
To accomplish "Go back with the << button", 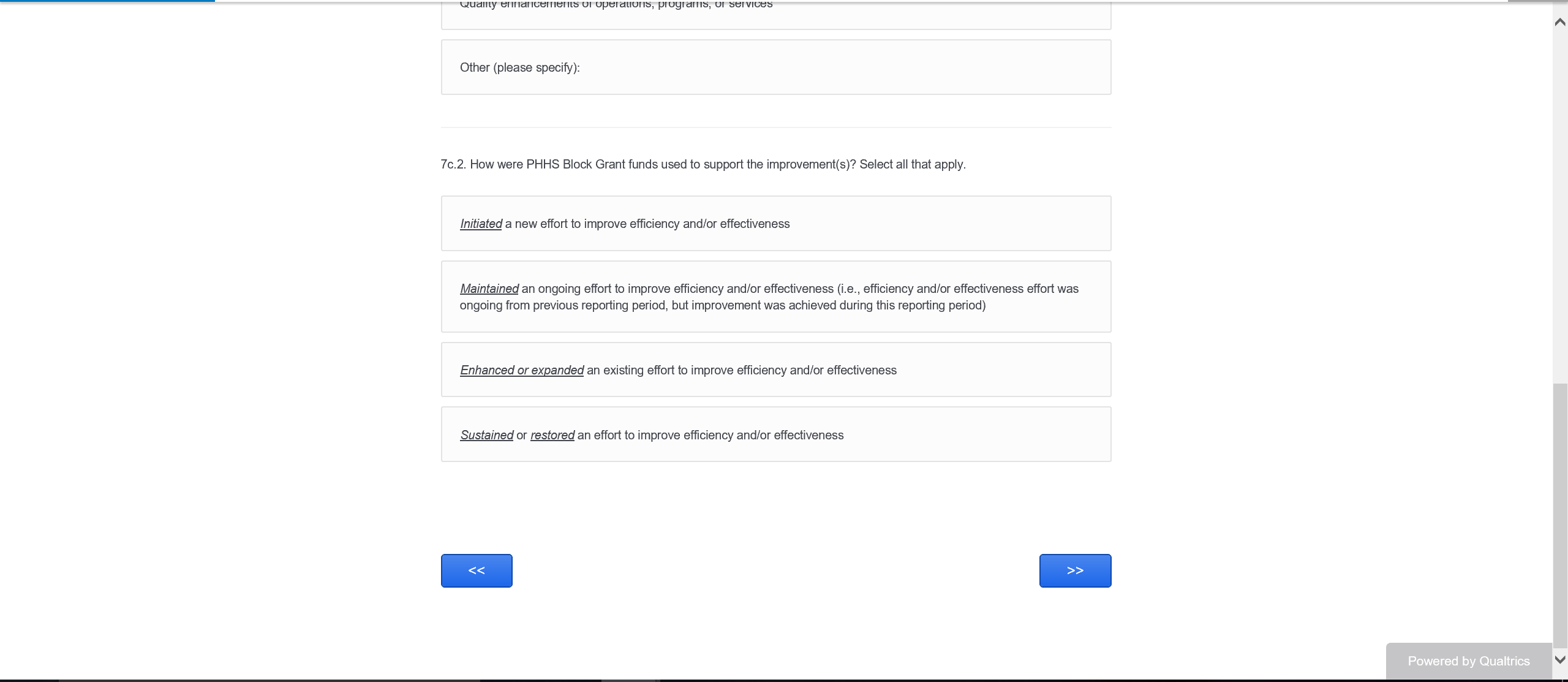I will point(477,570).
